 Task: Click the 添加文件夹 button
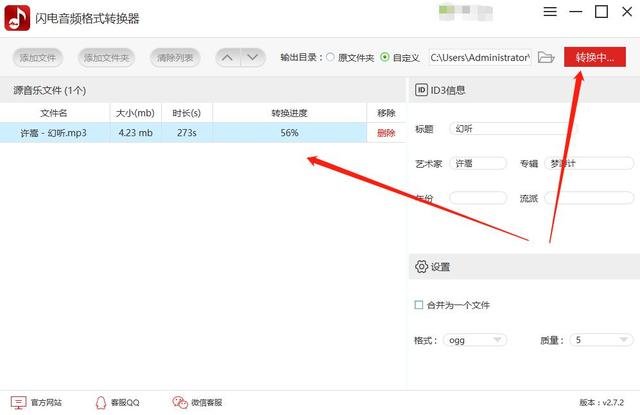click(x=106, y=58)
